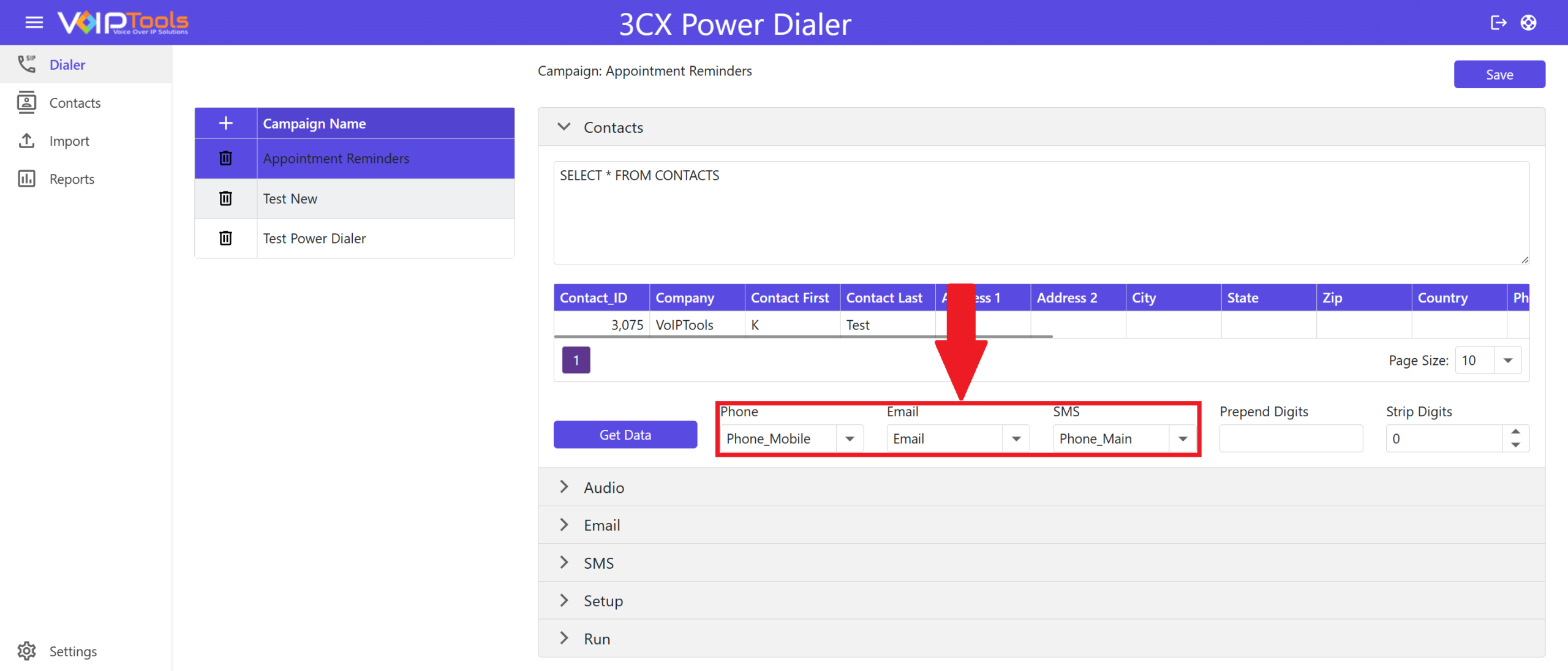Click the grid horizontal scrollbar
The width and height of the screenshot is (1568, 671).
click(803, 336)
